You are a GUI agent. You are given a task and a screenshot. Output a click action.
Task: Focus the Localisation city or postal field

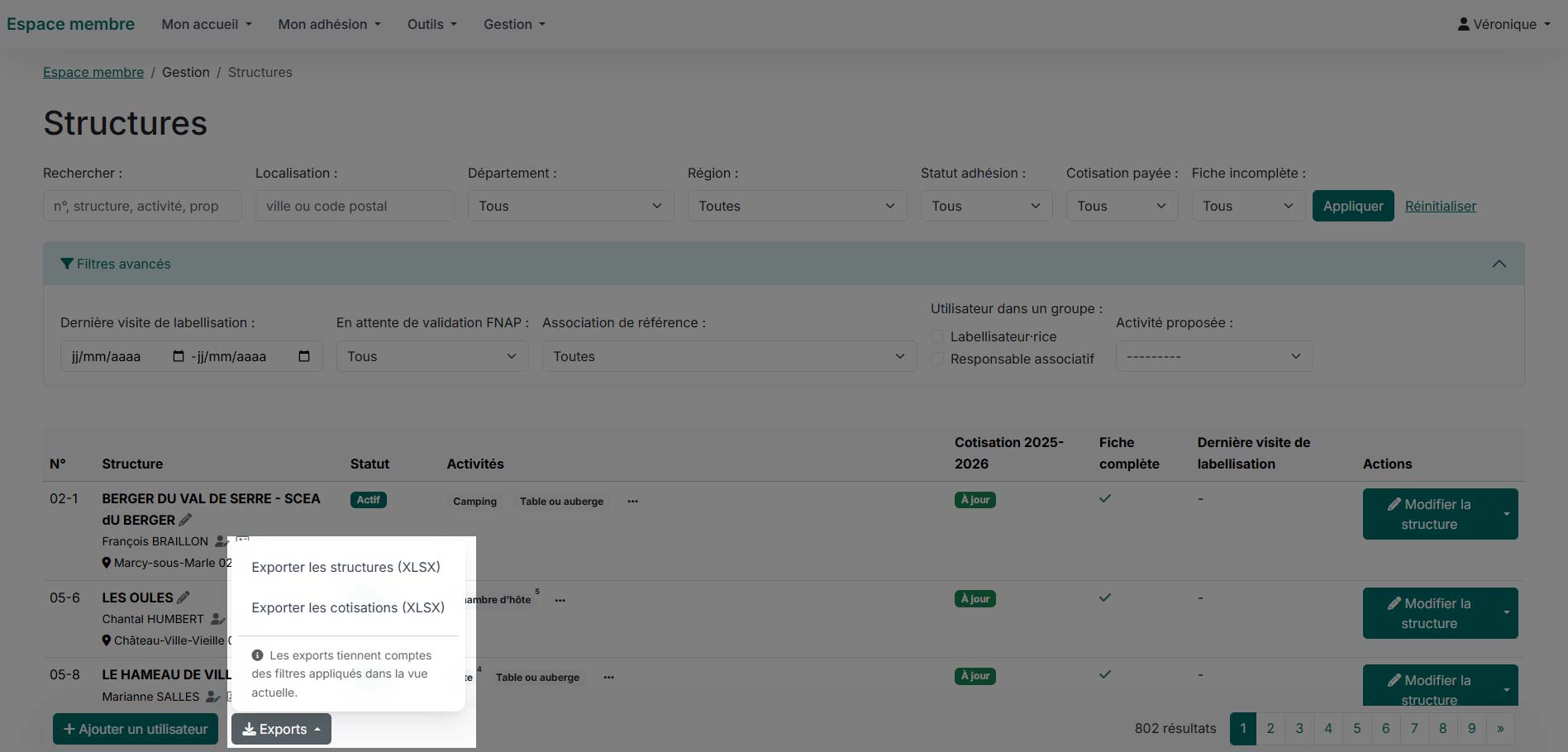pyautogui.click(x=355, y=206)
